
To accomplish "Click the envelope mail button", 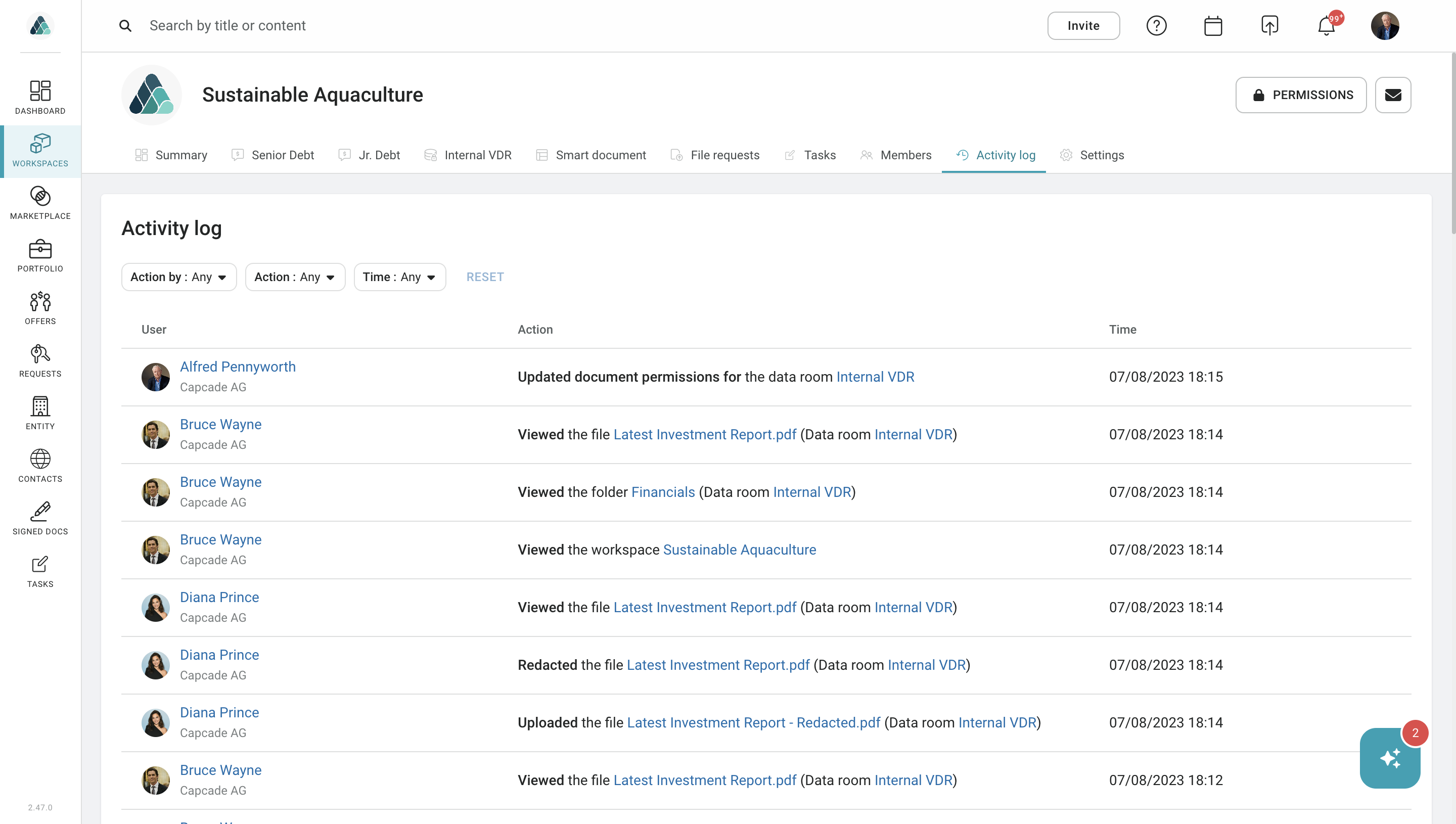I will coord(1393,95).
